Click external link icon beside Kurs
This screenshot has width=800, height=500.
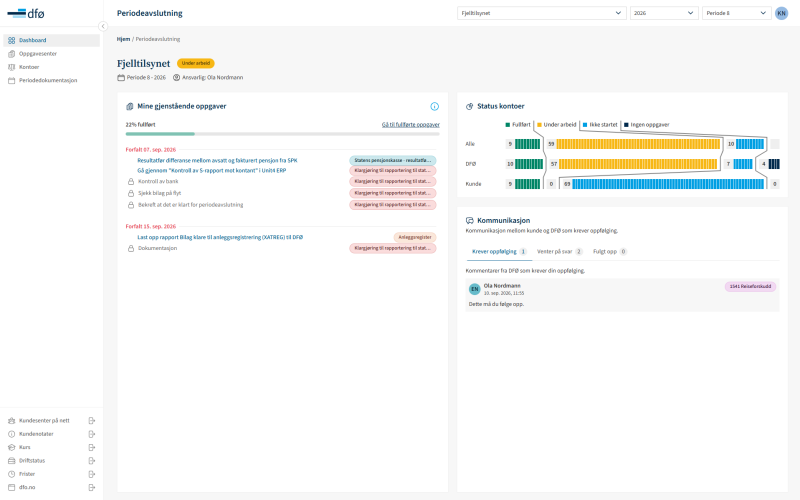click(x=92, y=447)
